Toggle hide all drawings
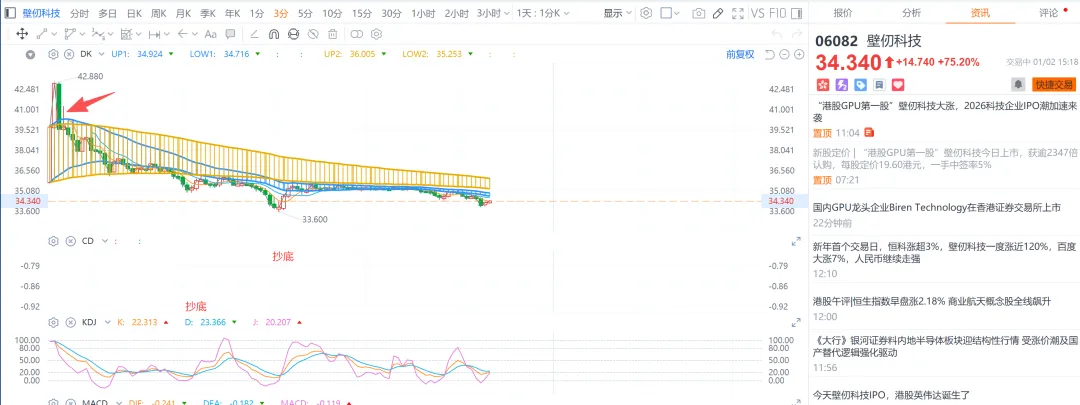The image size is (1080, 405). (x=313, y=33)
